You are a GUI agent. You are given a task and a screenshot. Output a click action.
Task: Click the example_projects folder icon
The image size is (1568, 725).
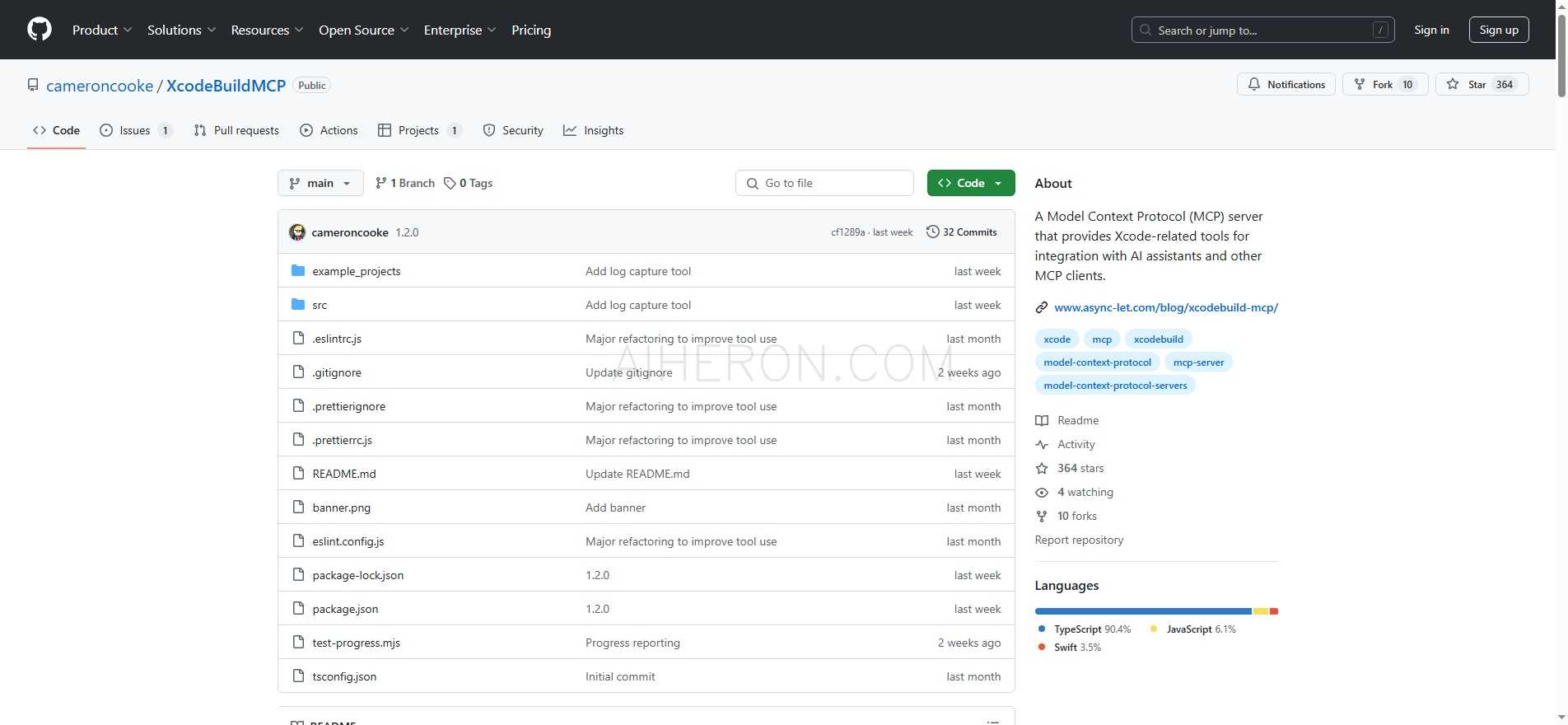pos(298,270)
